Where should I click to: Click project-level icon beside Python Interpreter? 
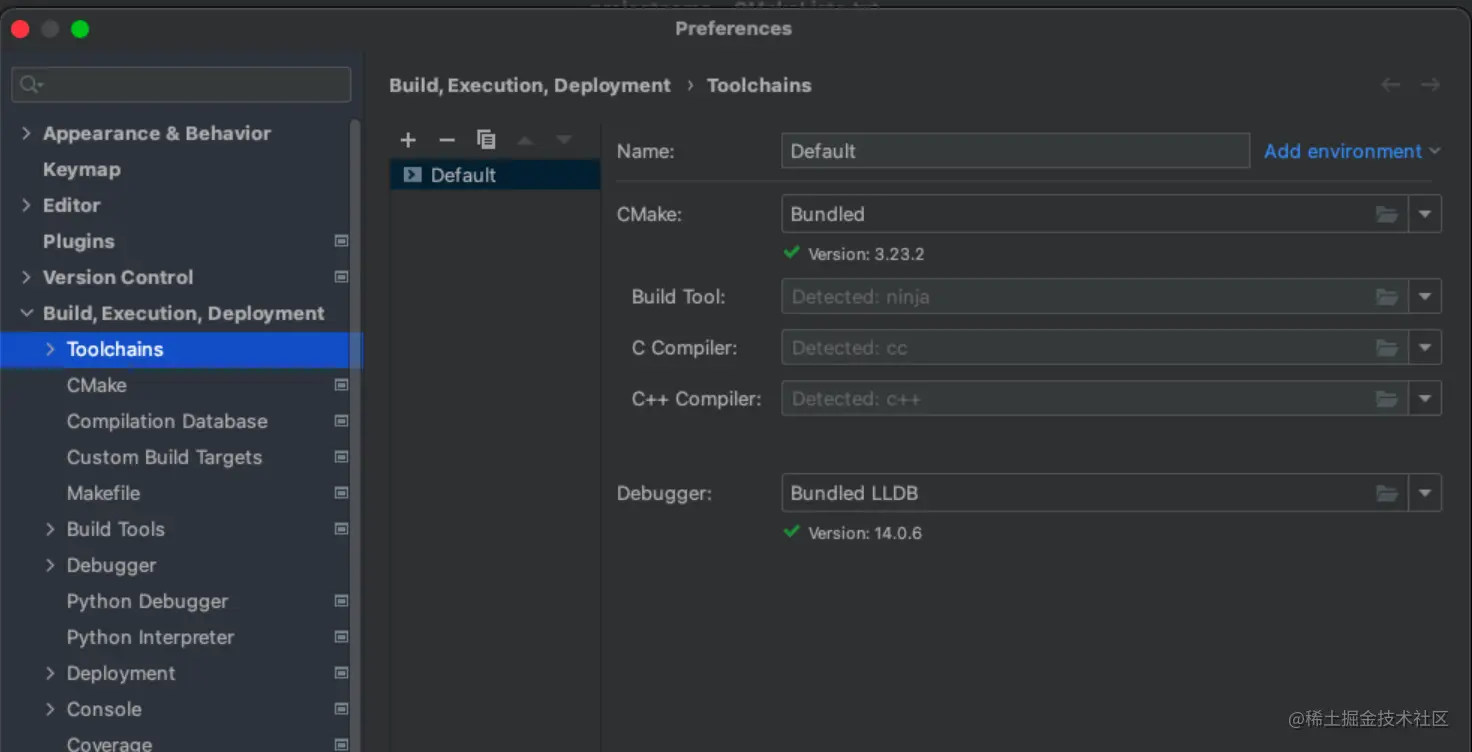pyautogui.click(x=341, y=637)
